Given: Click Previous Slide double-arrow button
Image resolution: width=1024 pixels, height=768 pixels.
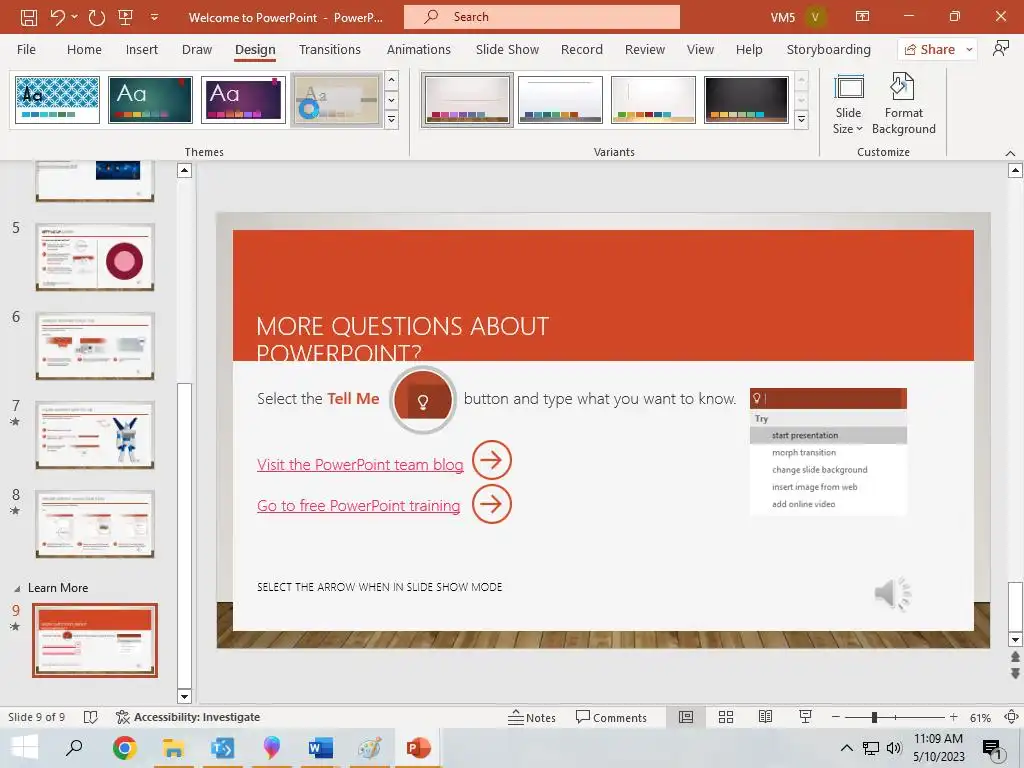Looking at the screenshot, I should click(1015, 657).
